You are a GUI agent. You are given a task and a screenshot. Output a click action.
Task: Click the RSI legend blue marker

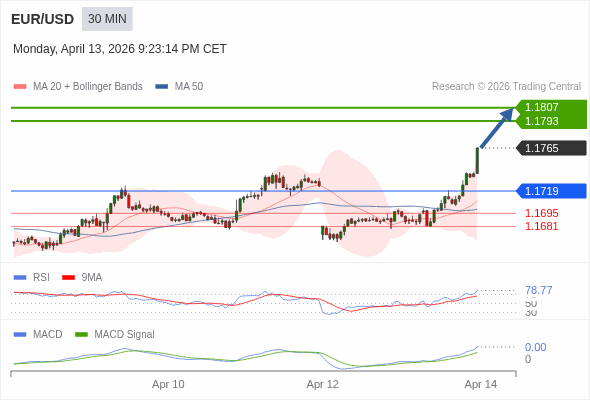pyautogui.click(x=20, y=278)
